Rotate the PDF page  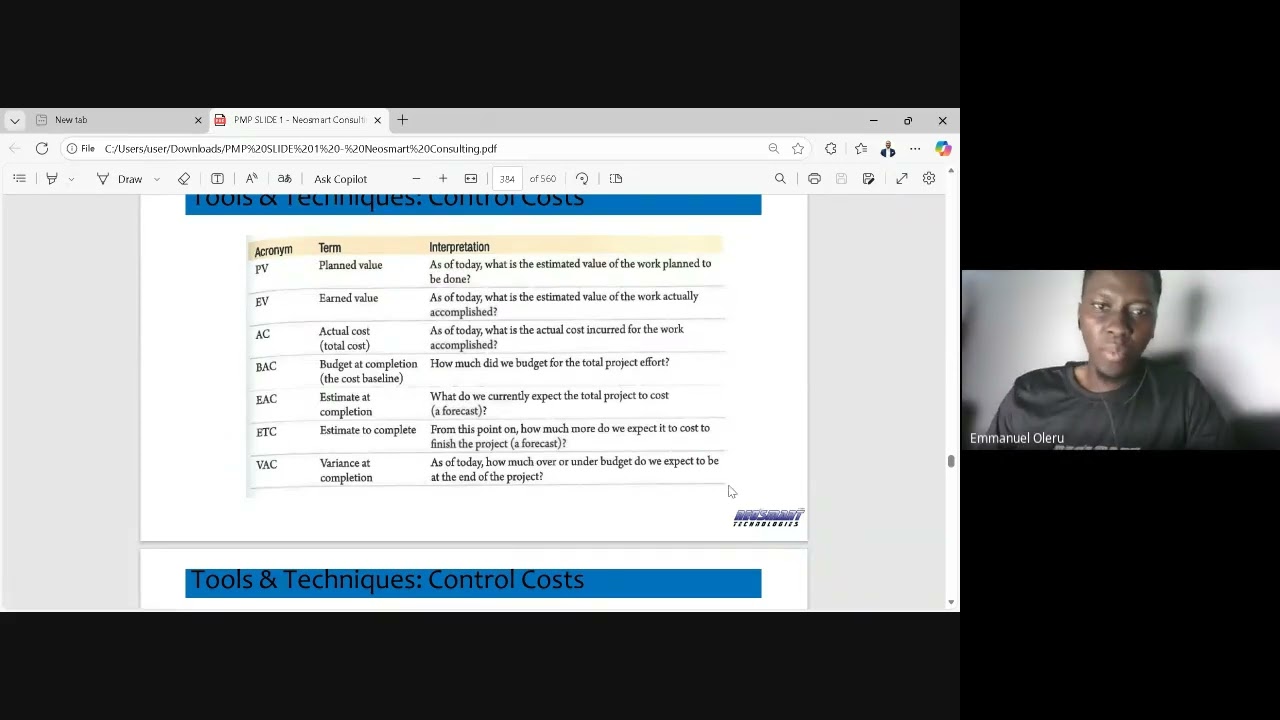(x=582, y=179)
